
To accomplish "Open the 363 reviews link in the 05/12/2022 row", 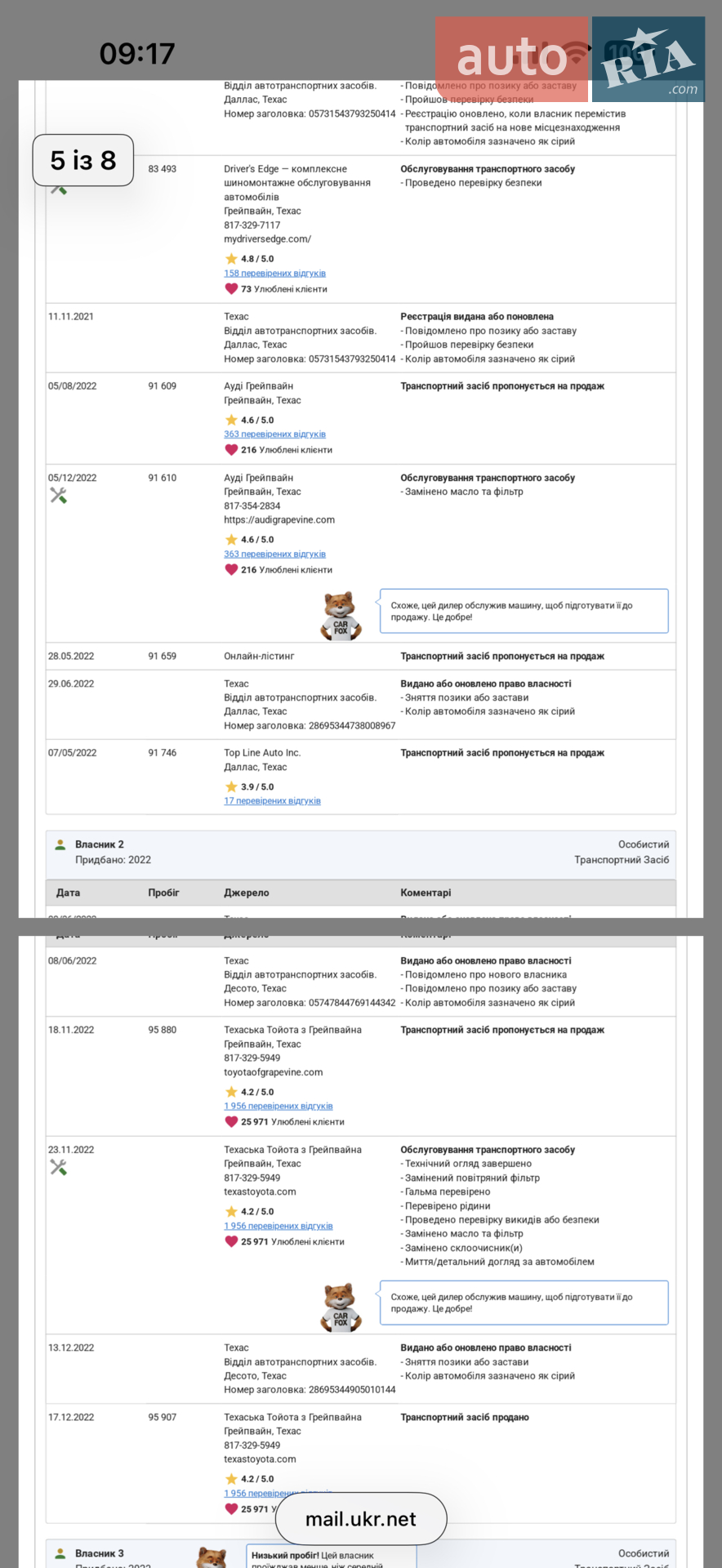I will [274, 554].
